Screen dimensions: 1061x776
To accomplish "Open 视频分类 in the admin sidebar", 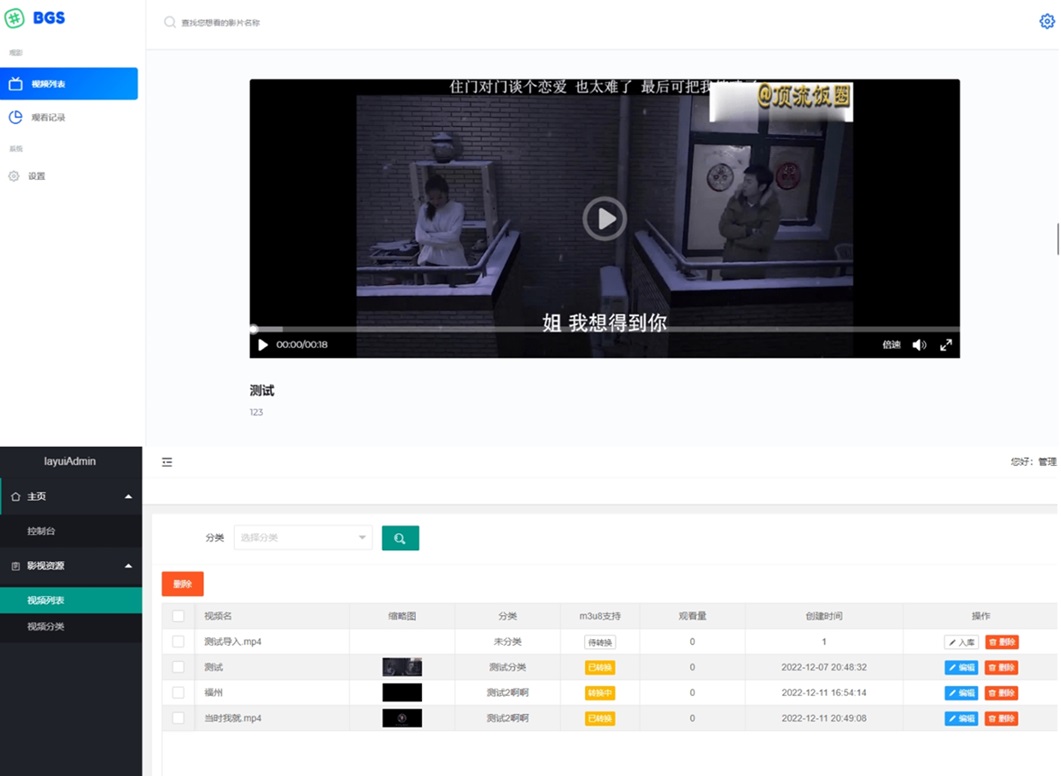I will (x=46, y=626).
